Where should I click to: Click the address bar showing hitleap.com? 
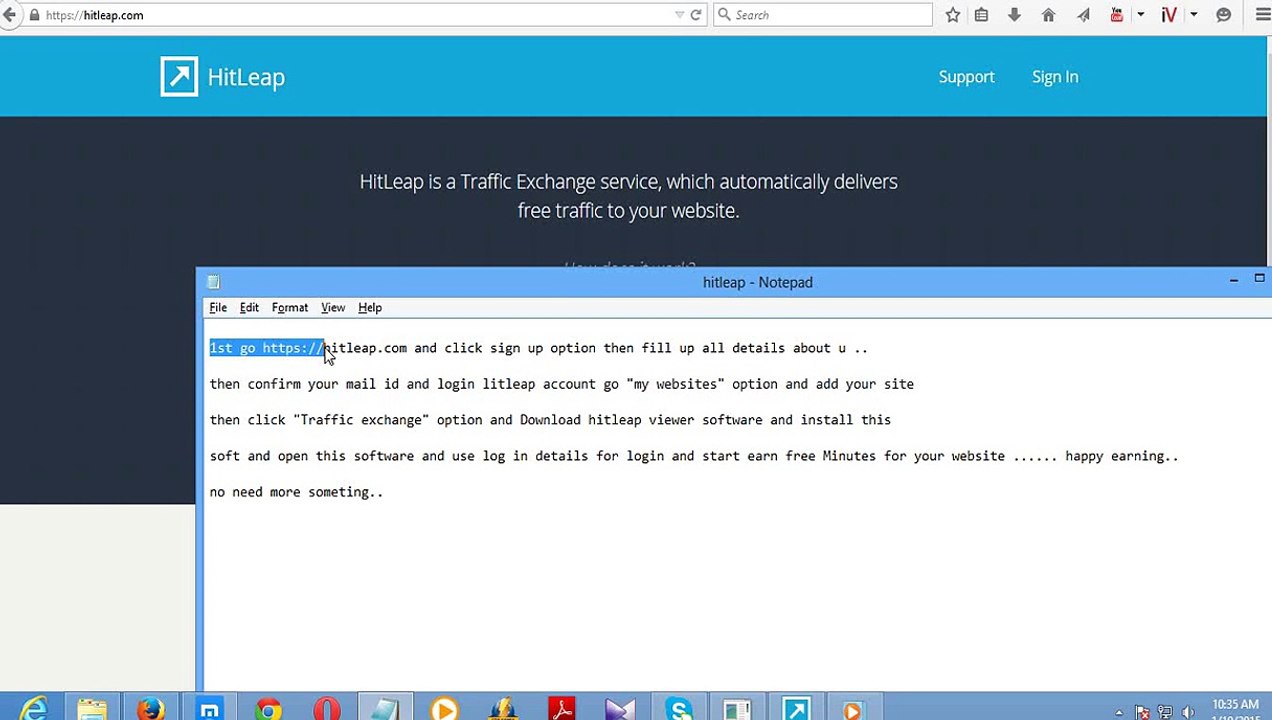coord(355,15)
